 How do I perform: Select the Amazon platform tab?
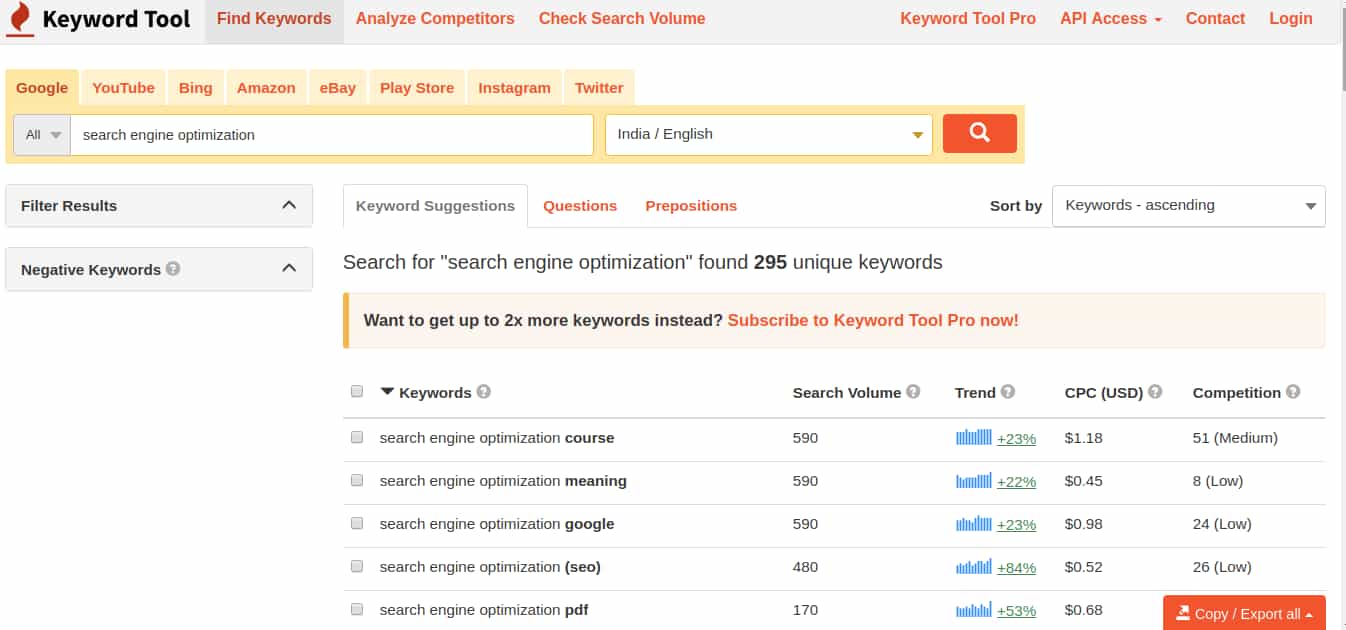(266, 87)
